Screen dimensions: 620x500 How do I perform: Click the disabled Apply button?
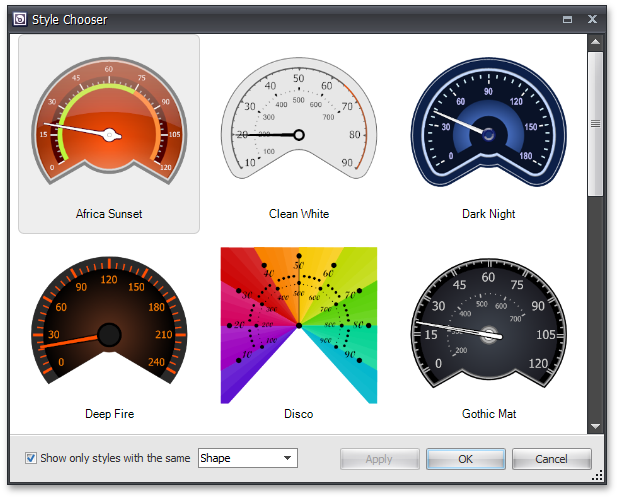click(x=379, y=459)
